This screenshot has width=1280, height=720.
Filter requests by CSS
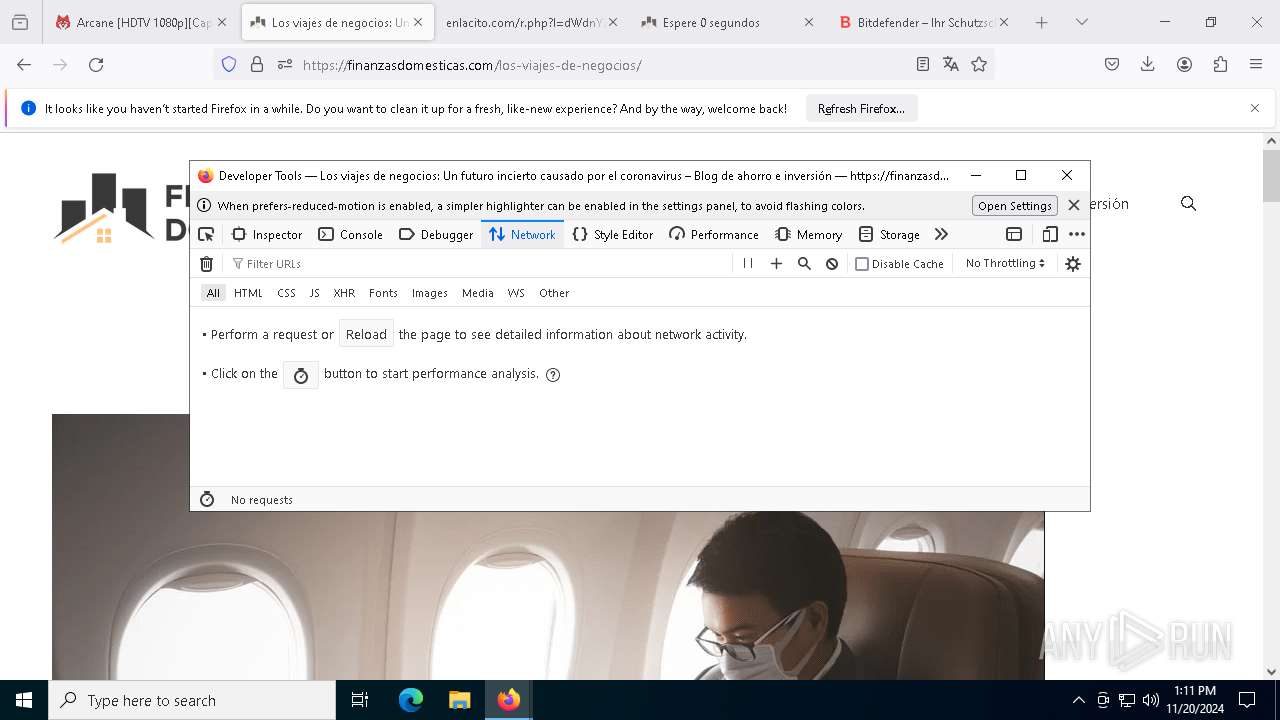[286, 293]
